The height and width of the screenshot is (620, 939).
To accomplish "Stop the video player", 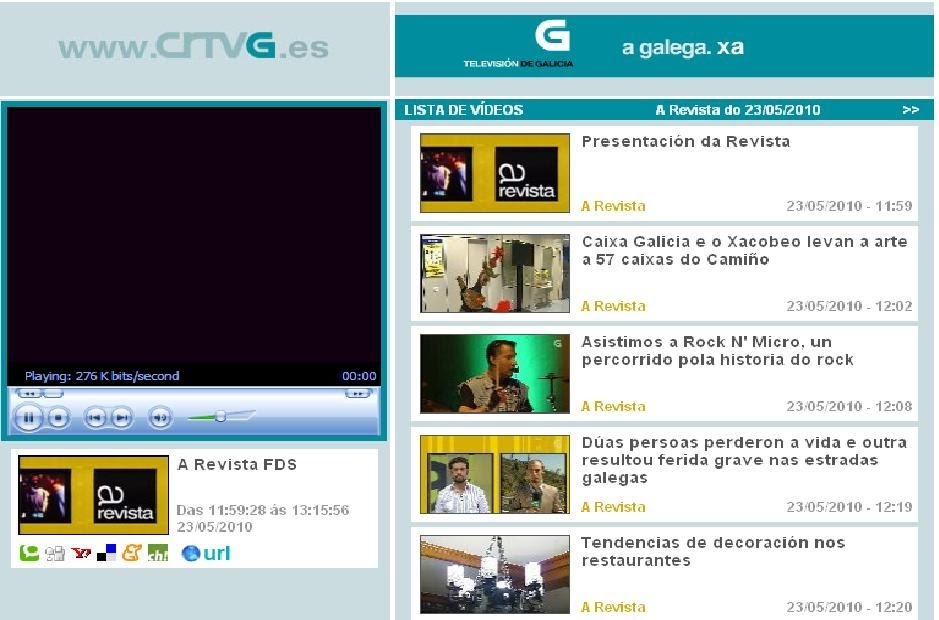I will click(58, 418).
